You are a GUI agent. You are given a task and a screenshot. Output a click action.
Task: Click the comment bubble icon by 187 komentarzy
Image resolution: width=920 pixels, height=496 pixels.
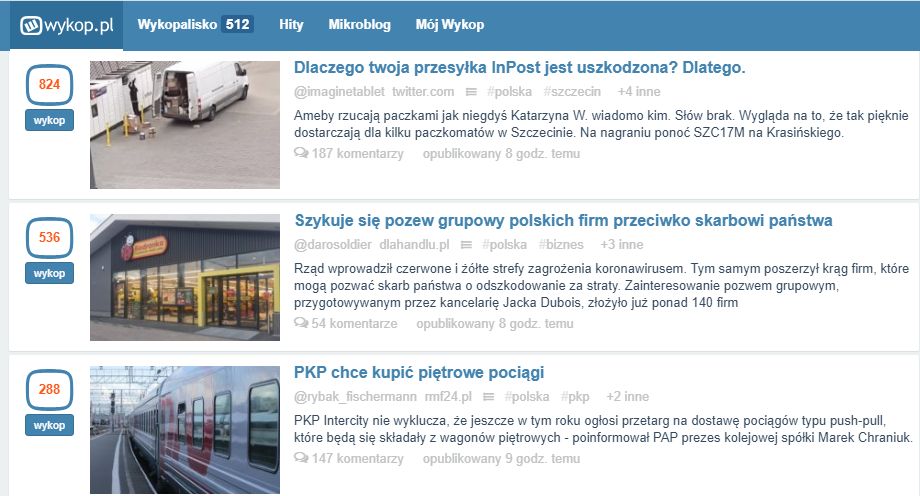coord(301,153)
